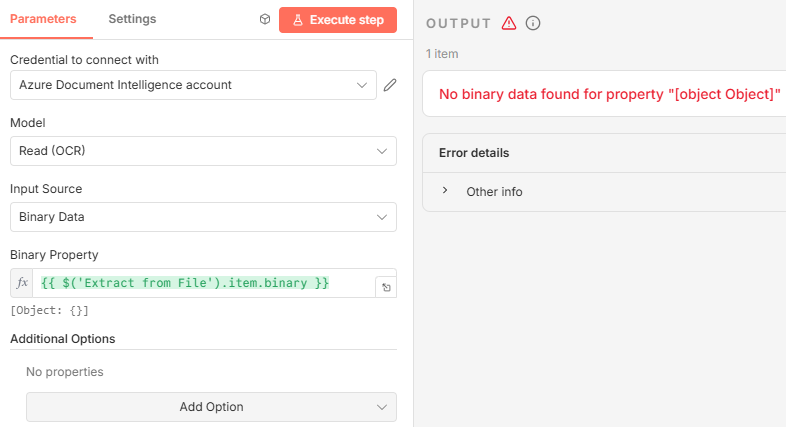Open the expression editor icon in Binary Property field
This screenshot has width=786, height=427.
(384, 287)
